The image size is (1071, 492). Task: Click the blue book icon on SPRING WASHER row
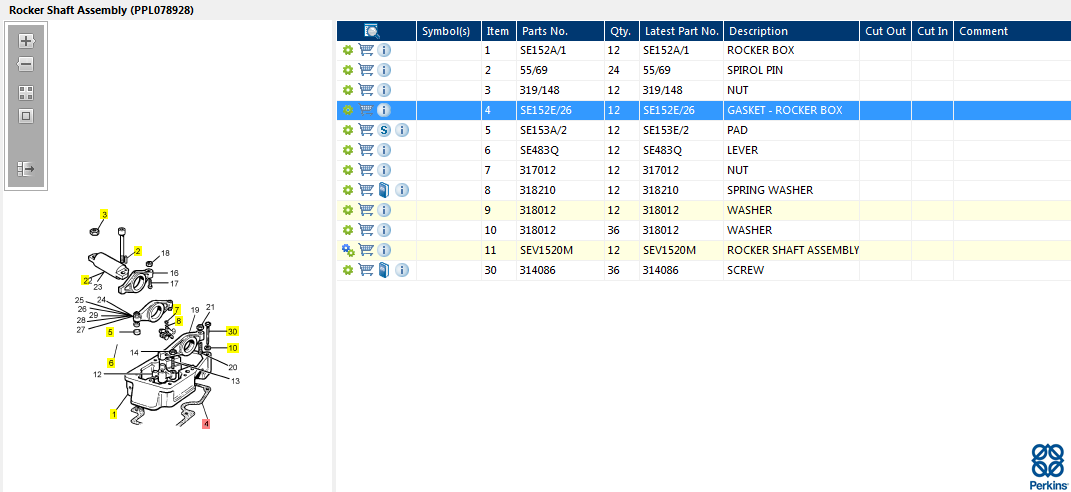click(x=384, y=190)
